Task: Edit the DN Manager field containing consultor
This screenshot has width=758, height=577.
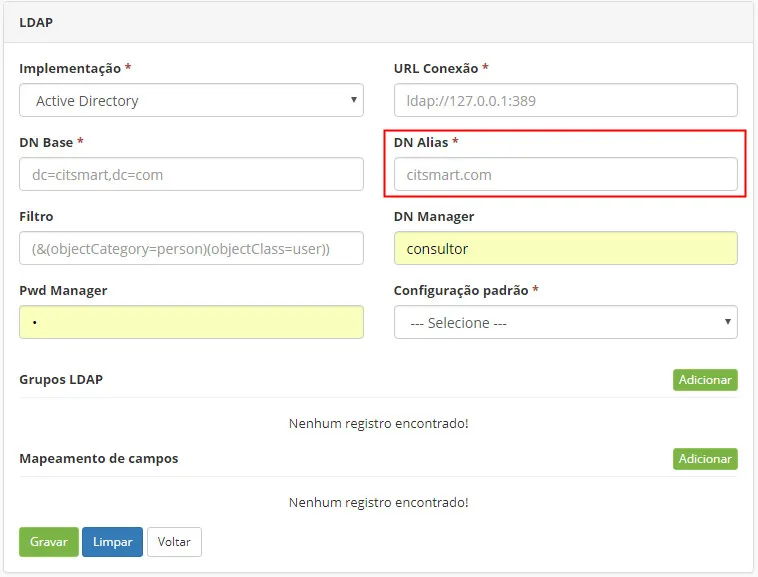Action: coord(566,248)
